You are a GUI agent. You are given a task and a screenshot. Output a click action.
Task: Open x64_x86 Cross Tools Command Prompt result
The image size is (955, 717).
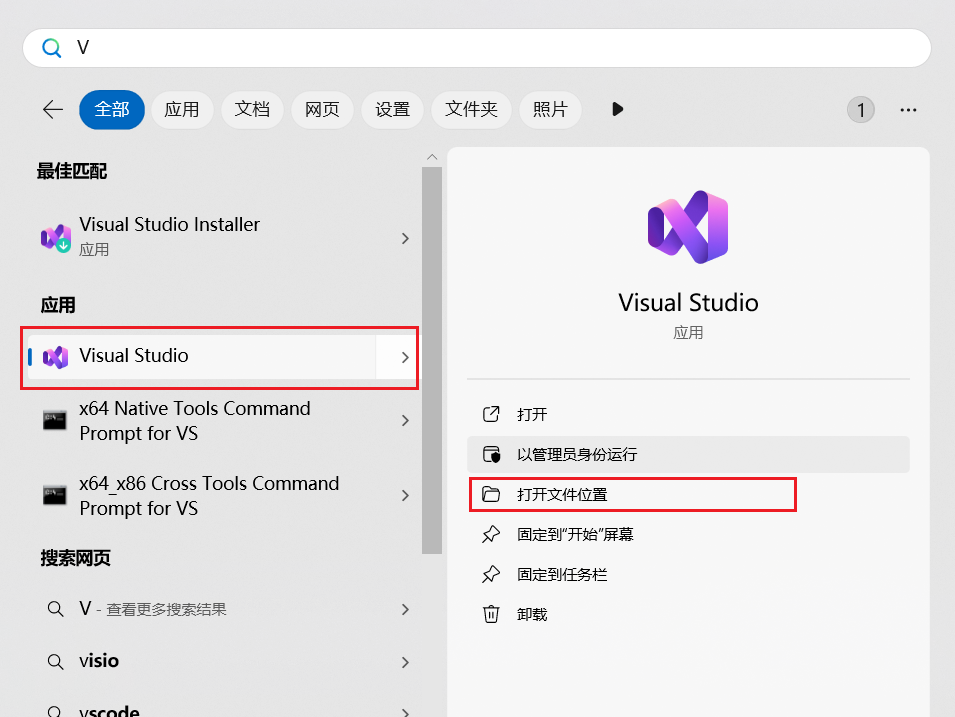click(x=222, y=496)
